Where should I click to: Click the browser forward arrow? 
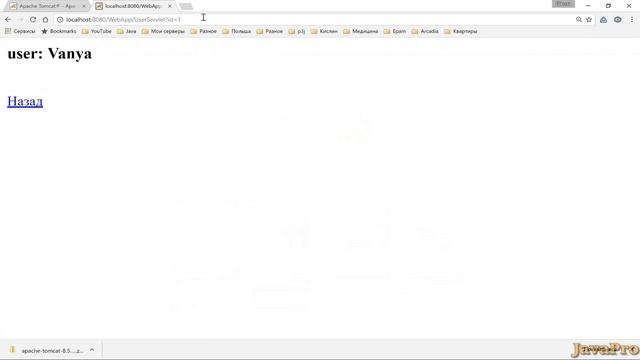coord(20,20)
